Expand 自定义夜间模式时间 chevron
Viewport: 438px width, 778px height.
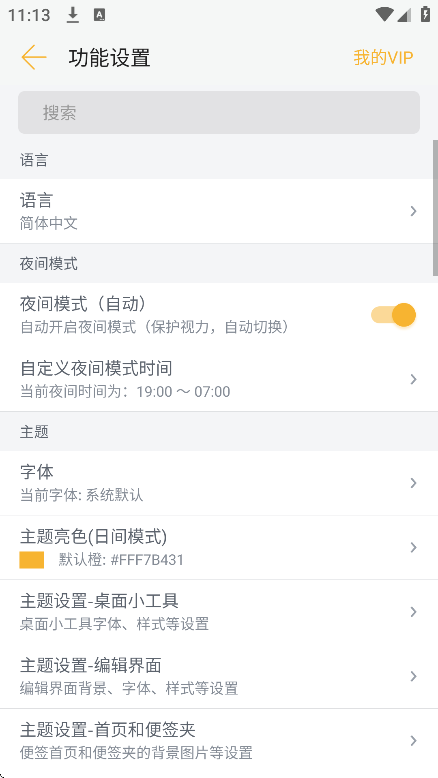[x=413, y=380]
